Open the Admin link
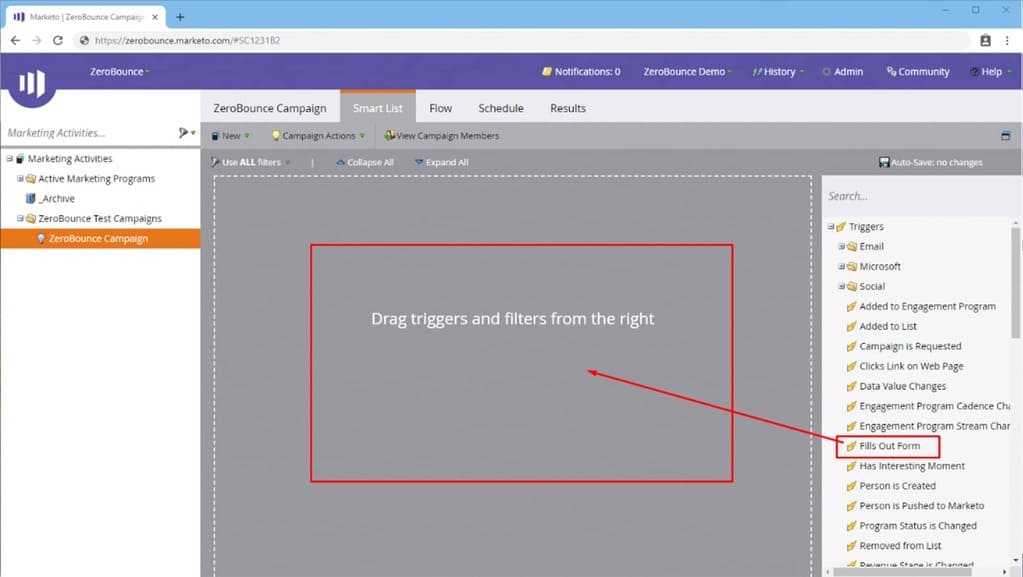Viewport: 1023px width, 577px height. pos(843,72)
